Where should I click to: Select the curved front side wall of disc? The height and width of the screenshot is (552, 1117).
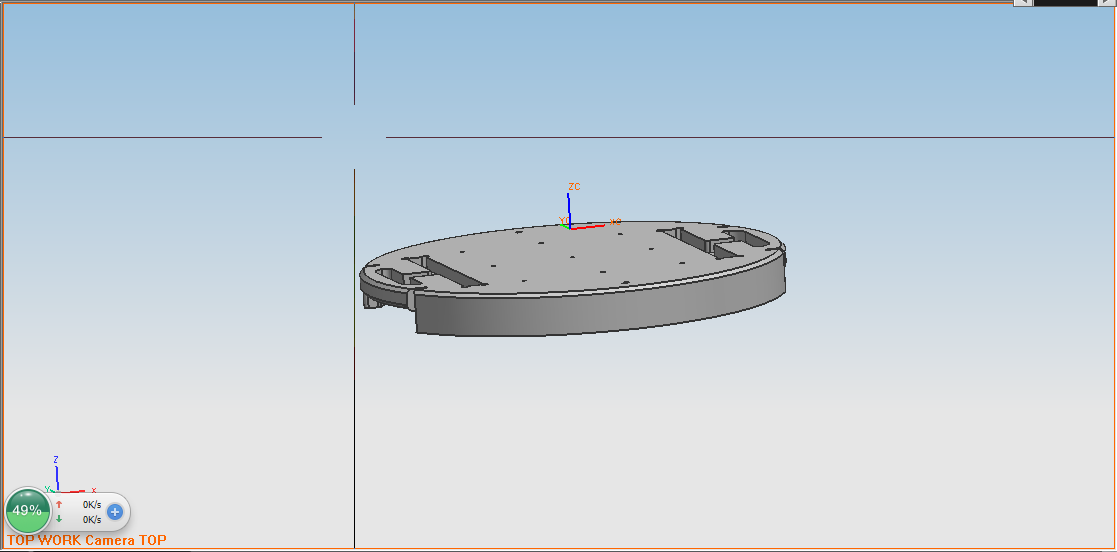[600, 313]
